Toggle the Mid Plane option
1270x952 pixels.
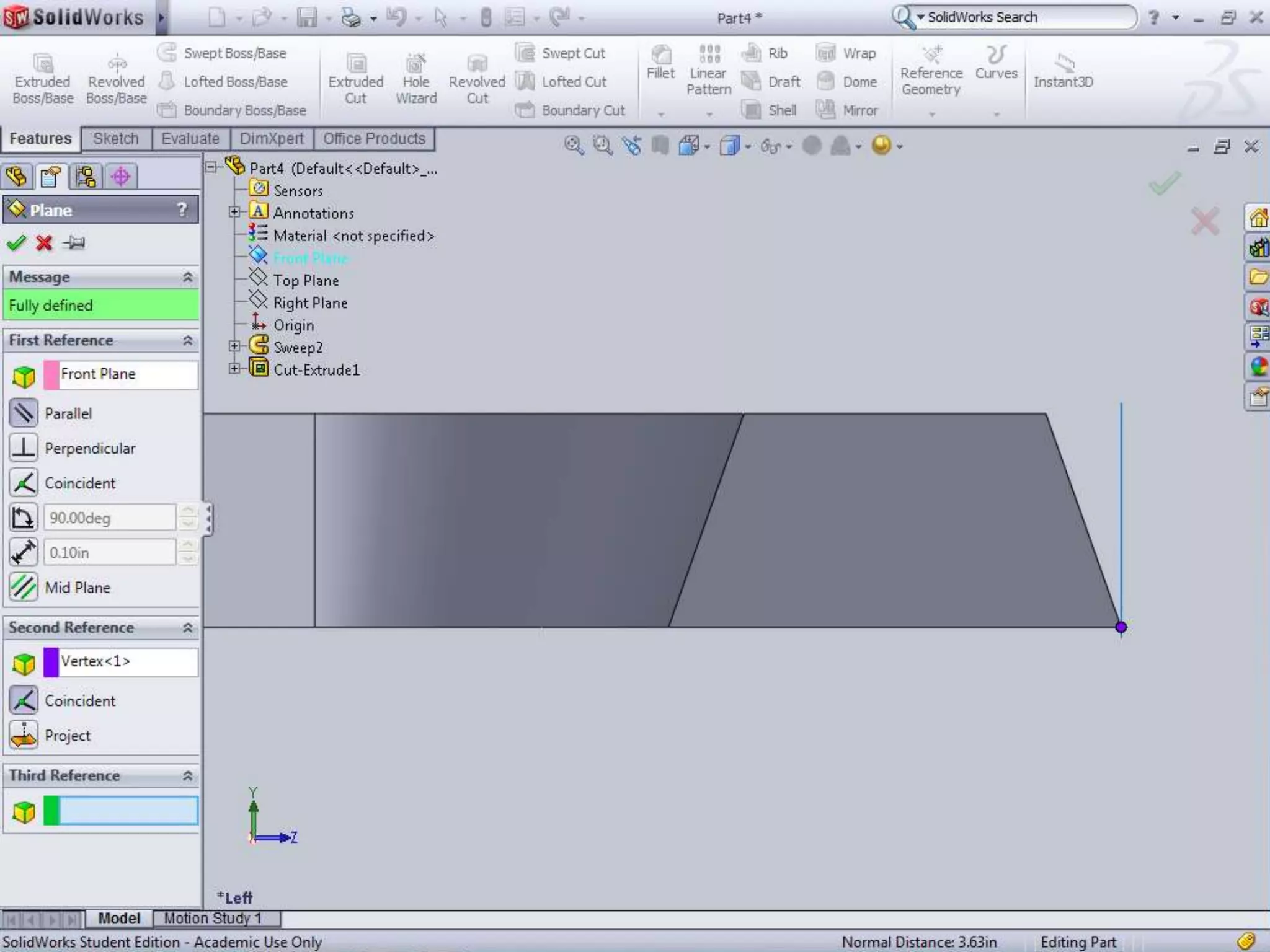pos(24,587)
